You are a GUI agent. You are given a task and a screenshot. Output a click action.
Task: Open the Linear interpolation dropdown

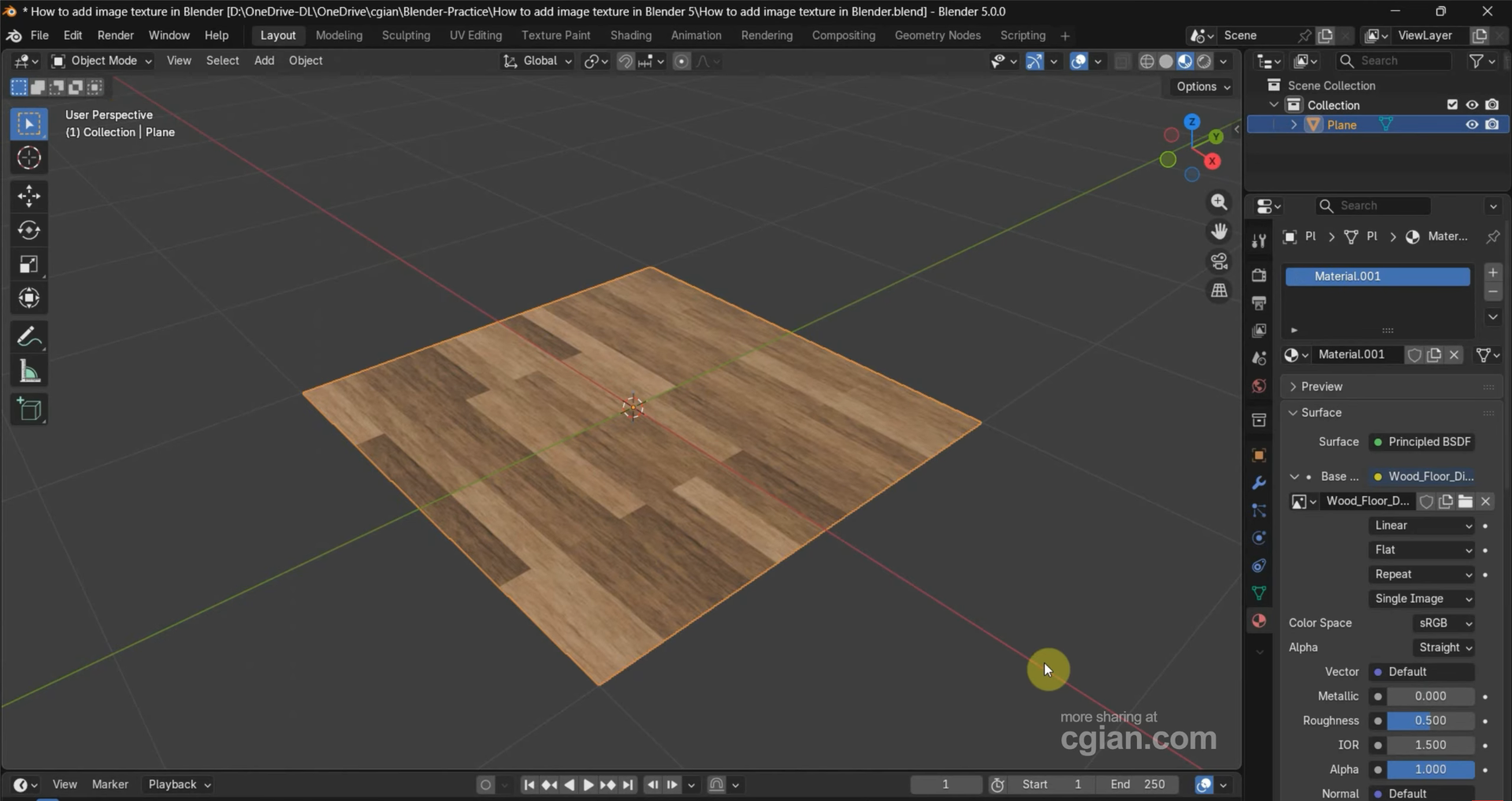[1422, 525]
